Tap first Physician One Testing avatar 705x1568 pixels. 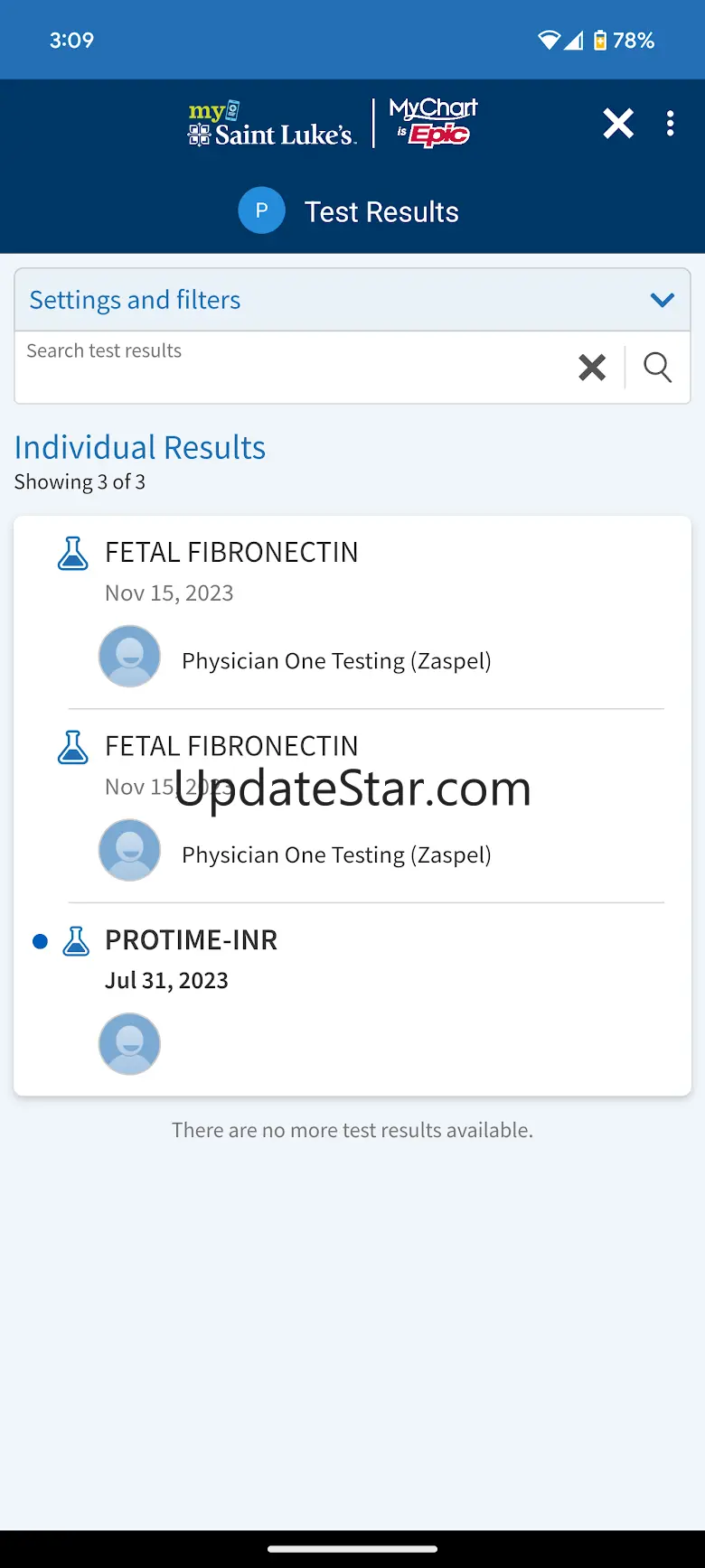pos(129,657)
